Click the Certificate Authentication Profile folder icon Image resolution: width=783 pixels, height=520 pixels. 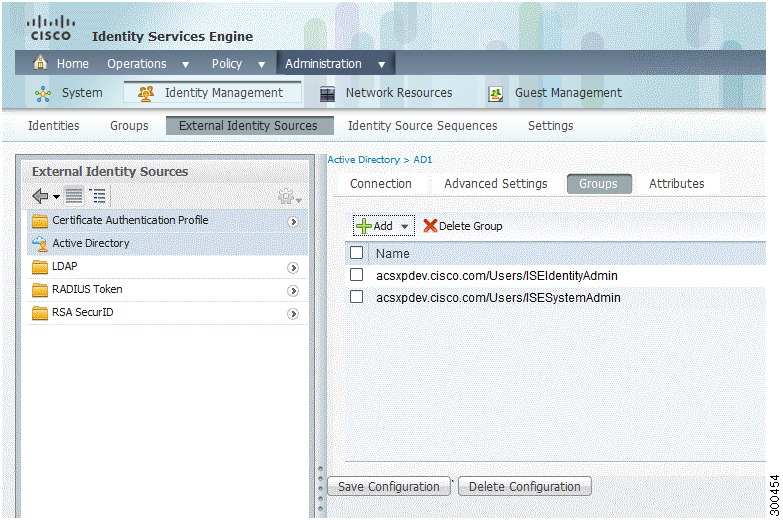click(x=40, y=220)
